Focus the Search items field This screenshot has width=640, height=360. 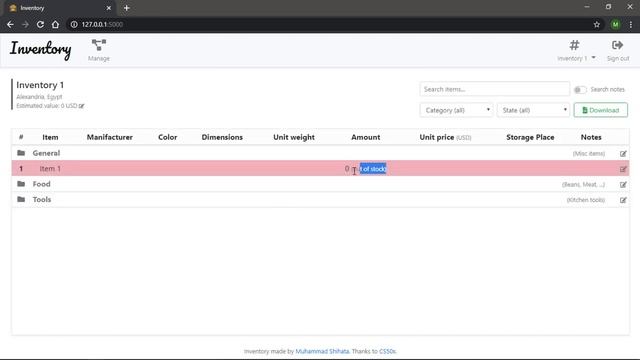tap(494, 89)
